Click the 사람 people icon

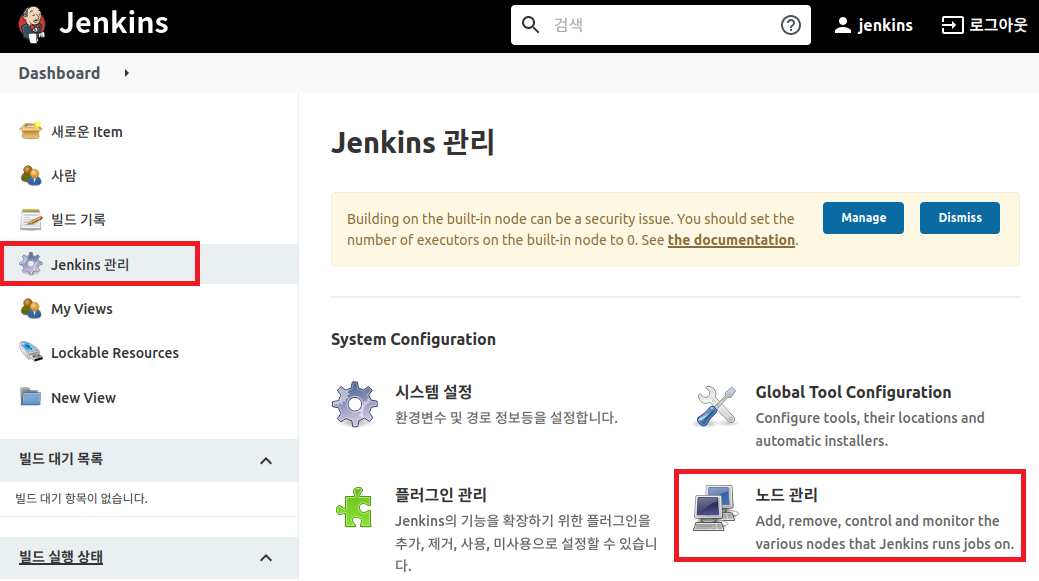tap(30, 176)
